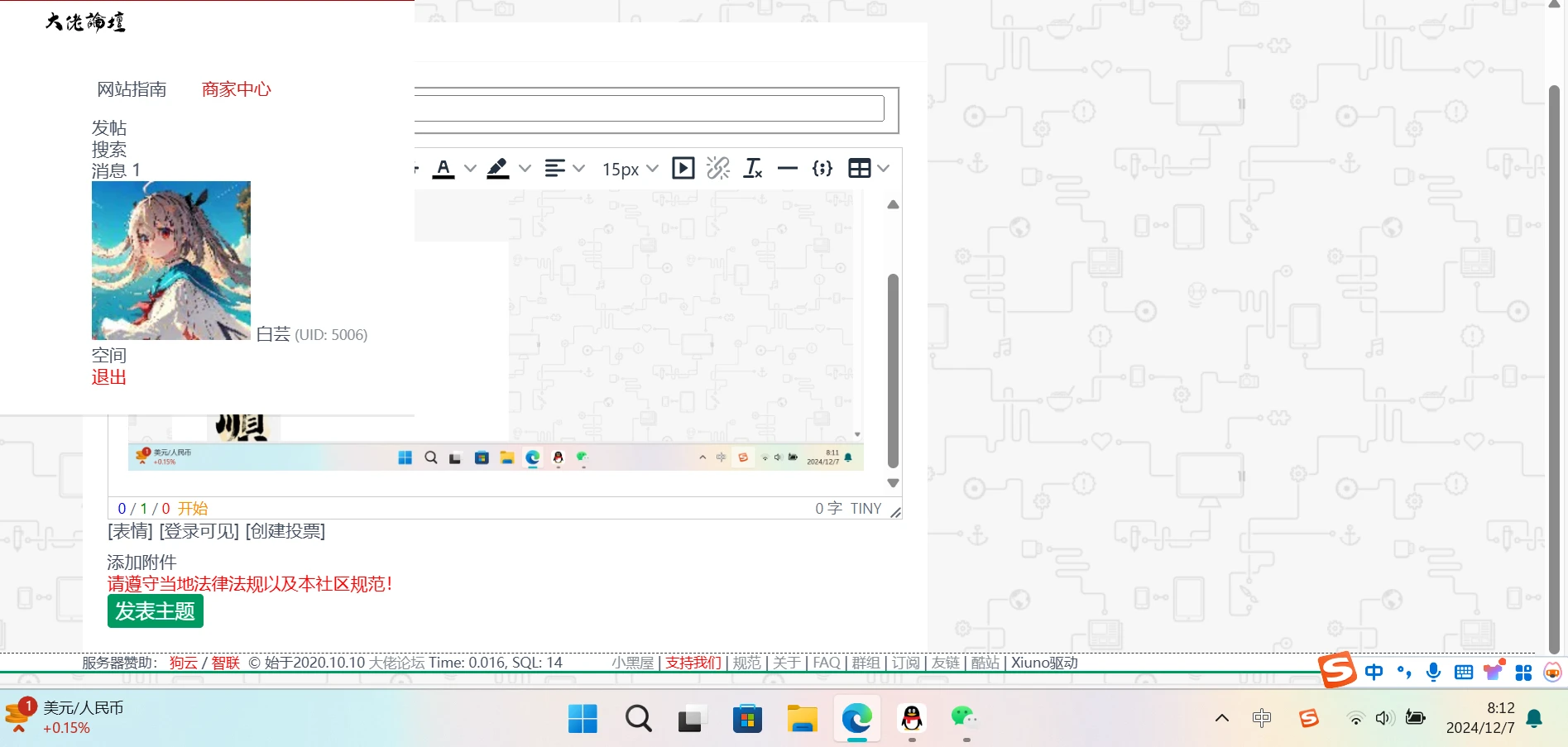Toggle Sogou Chinese/English input mode
This screenshot has width=1568, height=747.
(1374, 673)
